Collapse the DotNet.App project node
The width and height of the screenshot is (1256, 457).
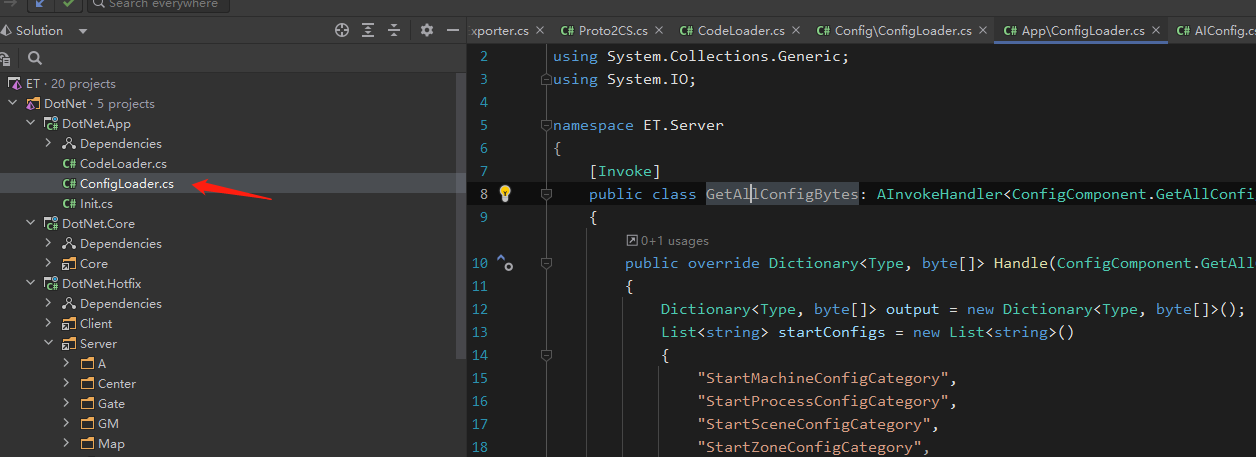click(31, 124)
